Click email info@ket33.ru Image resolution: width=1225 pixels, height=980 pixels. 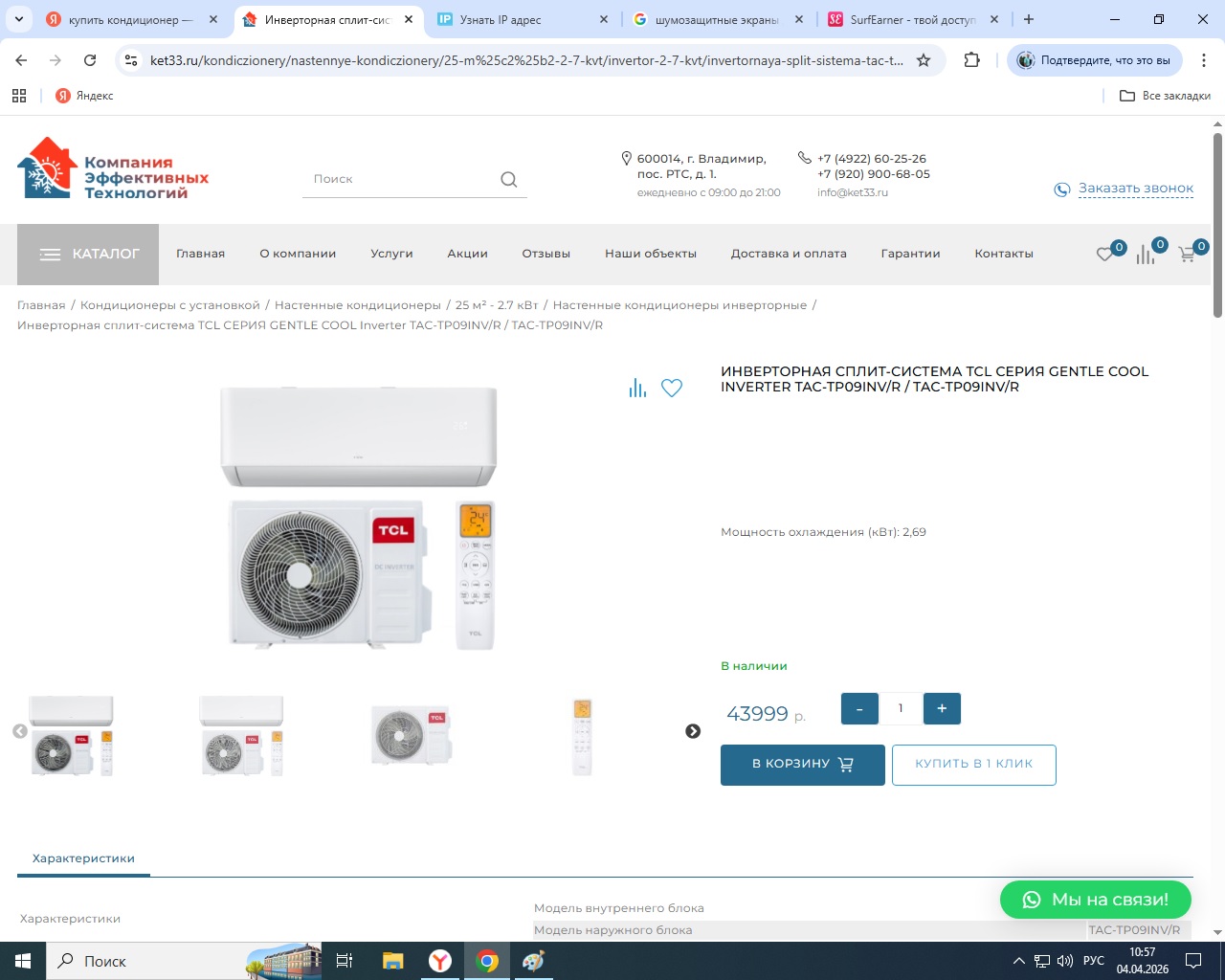(853, 192)
